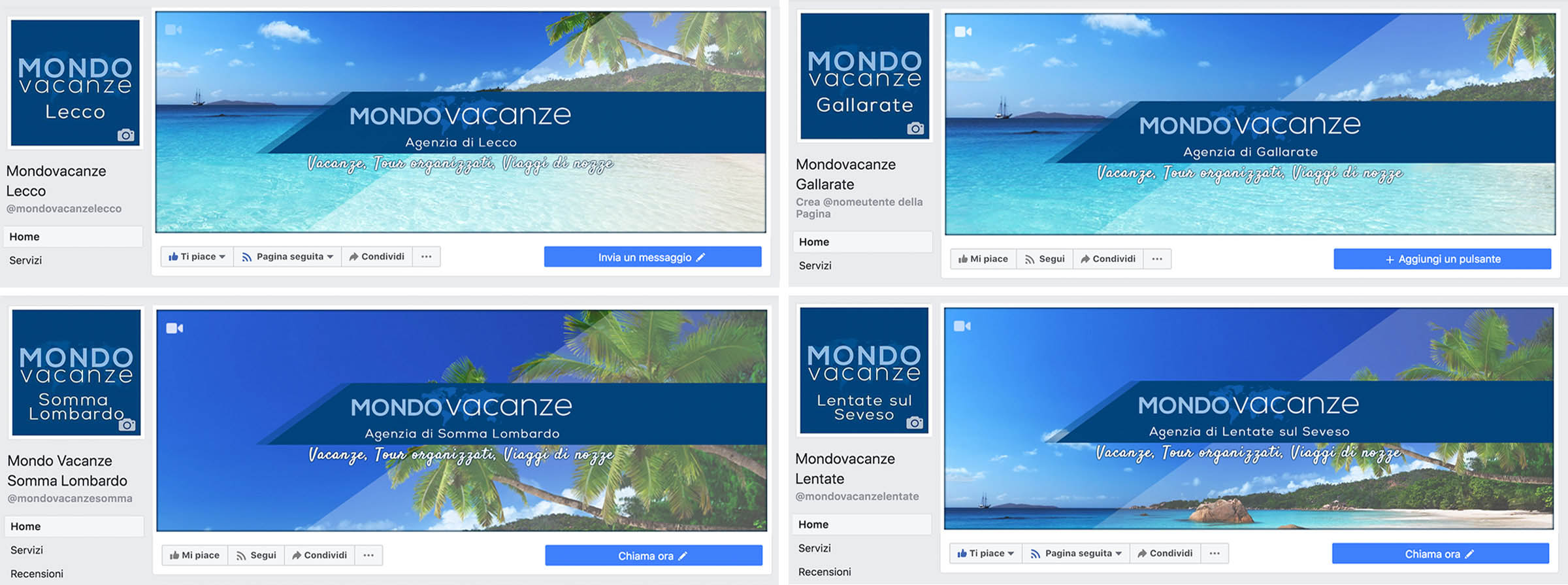The width and height of the screenshot is (1568, 585).
Task: Open Servizi tab on Lecco page
Action: click(25, 260)
